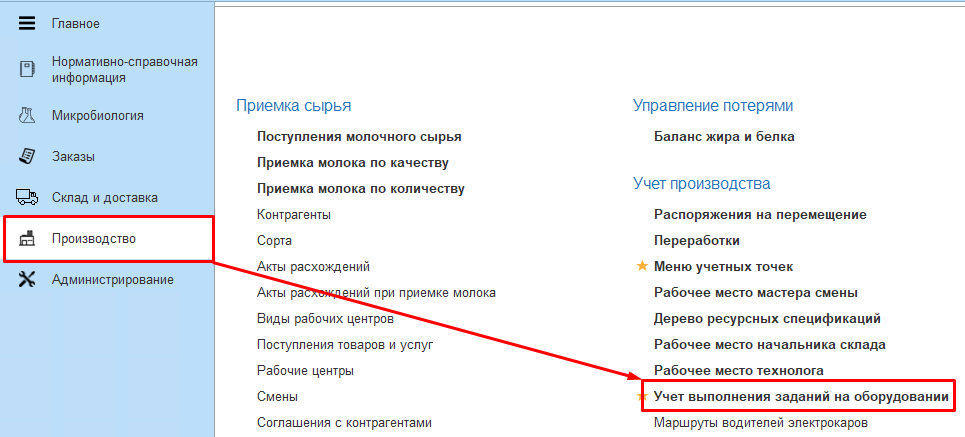Open Нормативно-справочная информация section
This screenshot has width=965, height=437.
(x=124, y=70)
